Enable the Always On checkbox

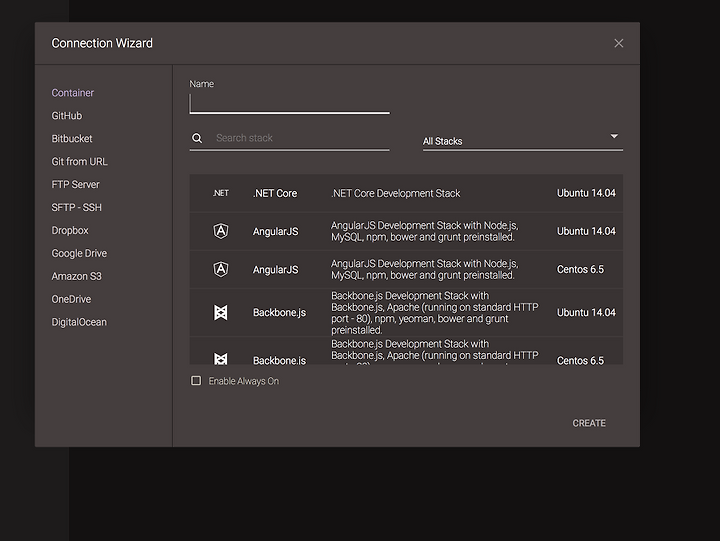196,381
